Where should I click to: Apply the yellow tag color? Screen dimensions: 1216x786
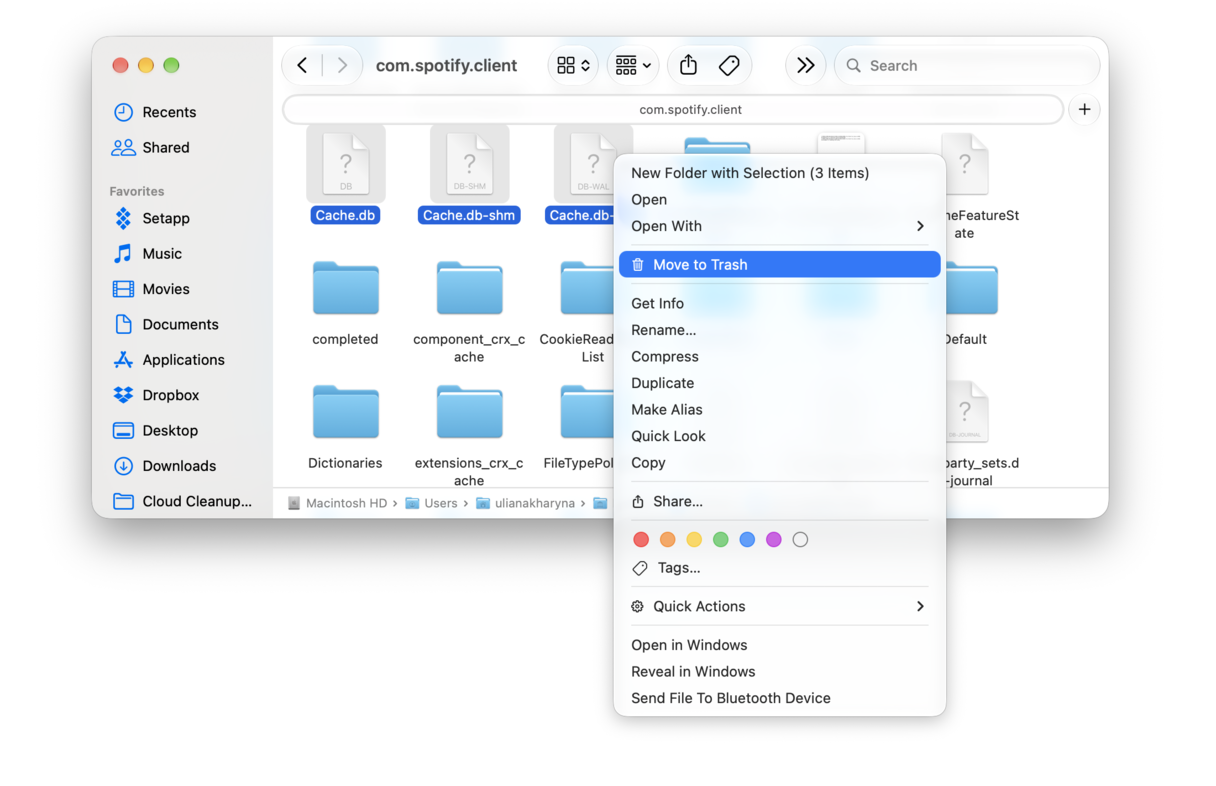tap(694, 539)
